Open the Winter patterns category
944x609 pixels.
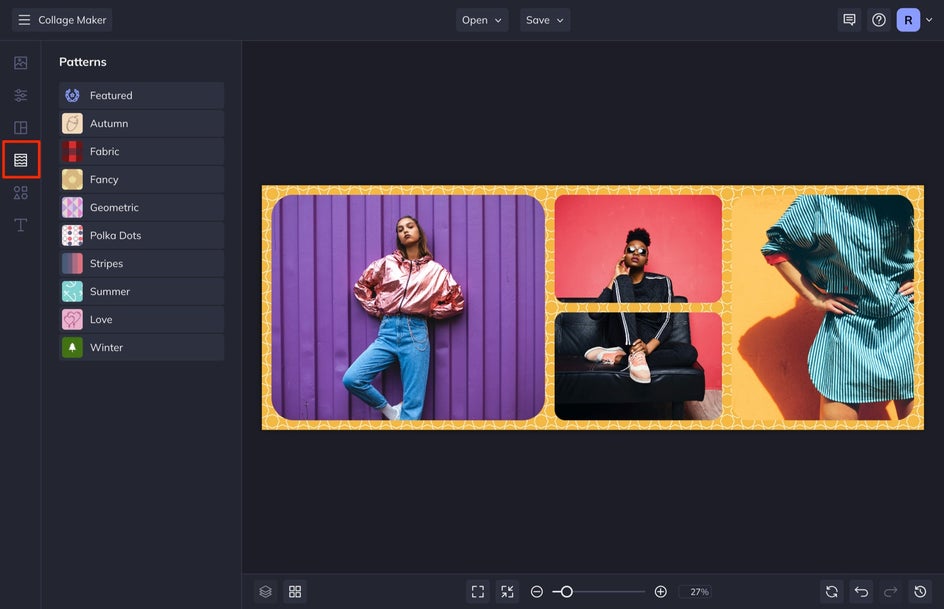(x=141, y=347)
